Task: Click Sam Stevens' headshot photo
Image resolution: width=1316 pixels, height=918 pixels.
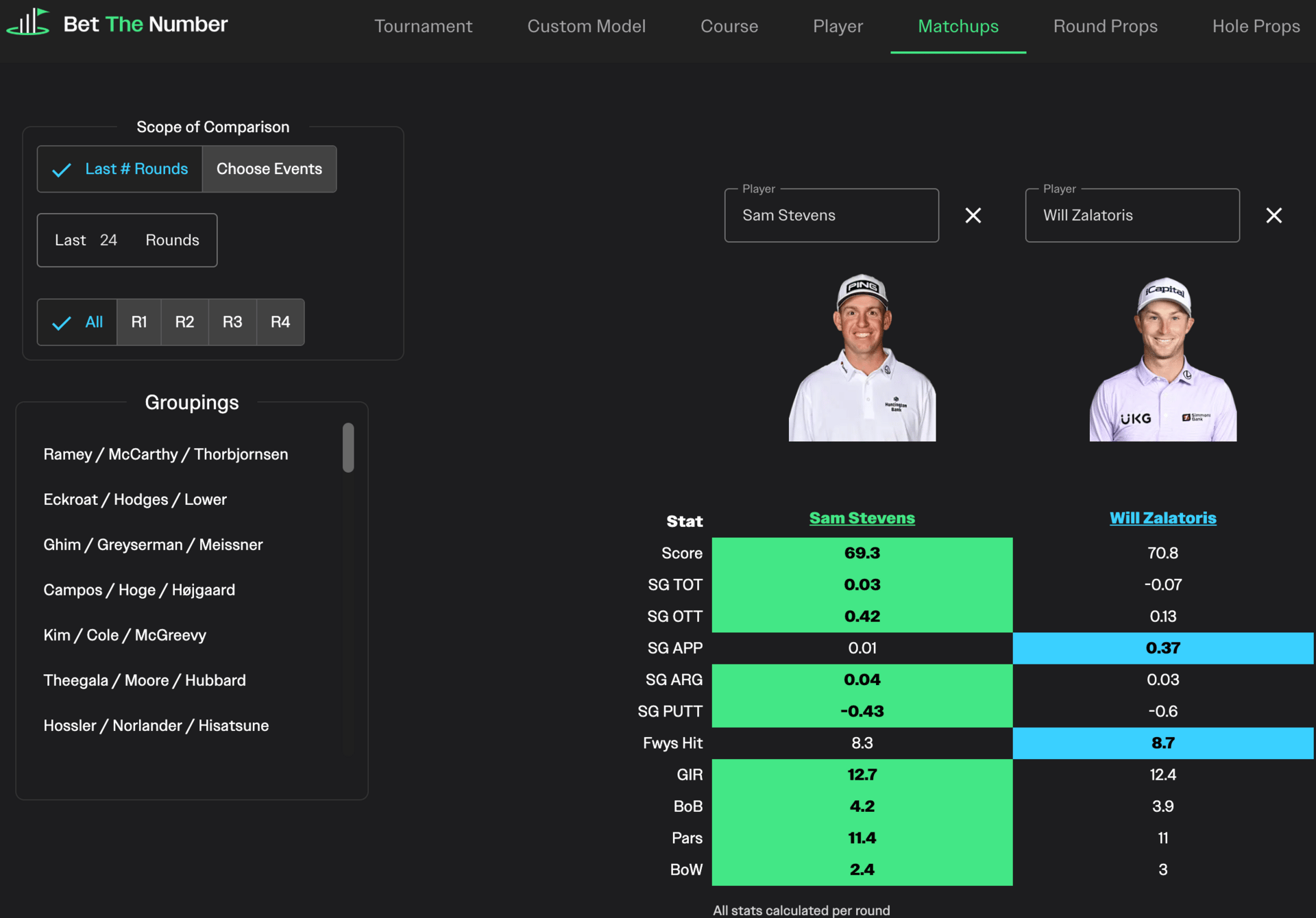Action: pos(862,358)
